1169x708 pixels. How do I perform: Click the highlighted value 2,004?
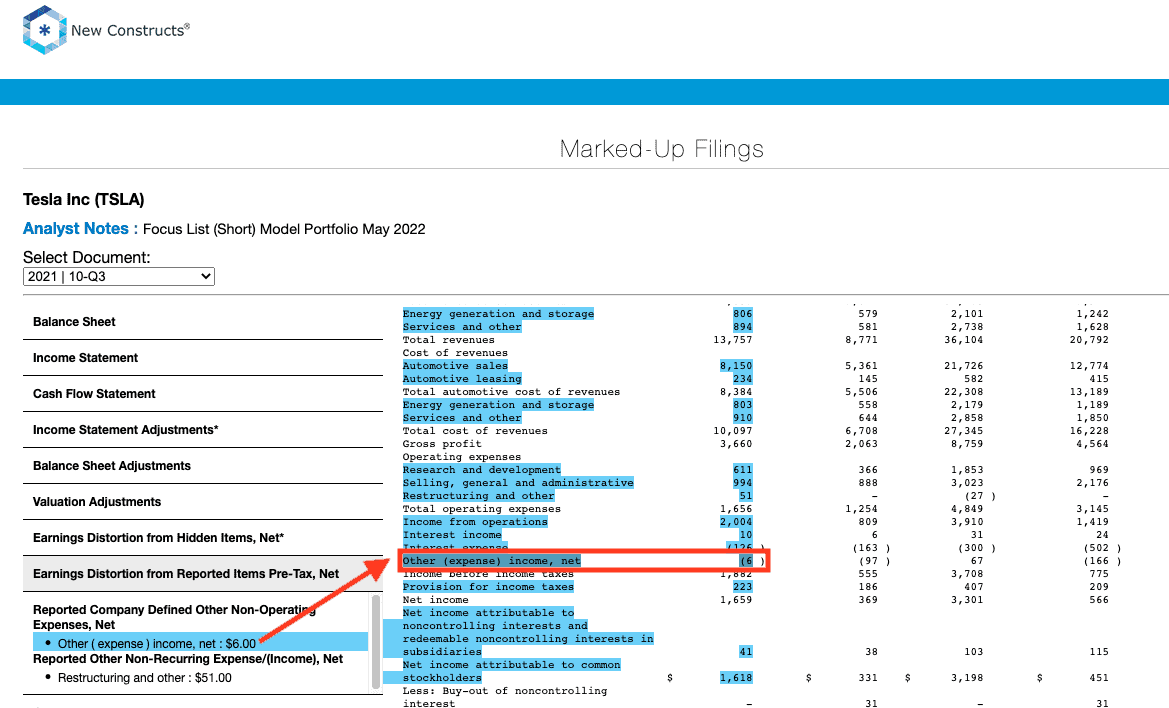(x=736, y=522)
